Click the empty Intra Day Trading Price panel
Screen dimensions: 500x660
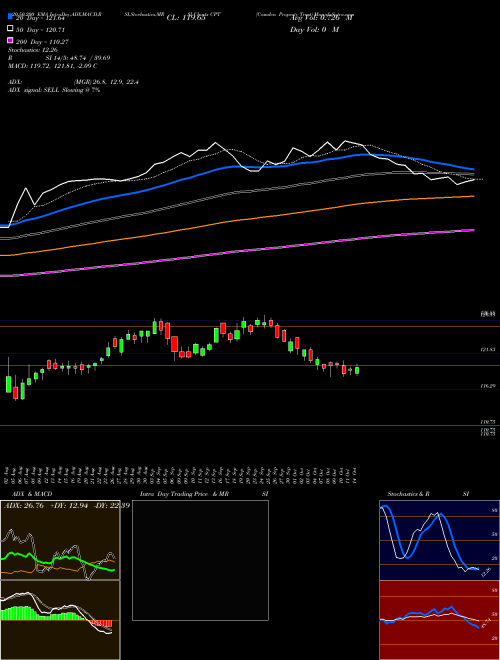[200, 560]
